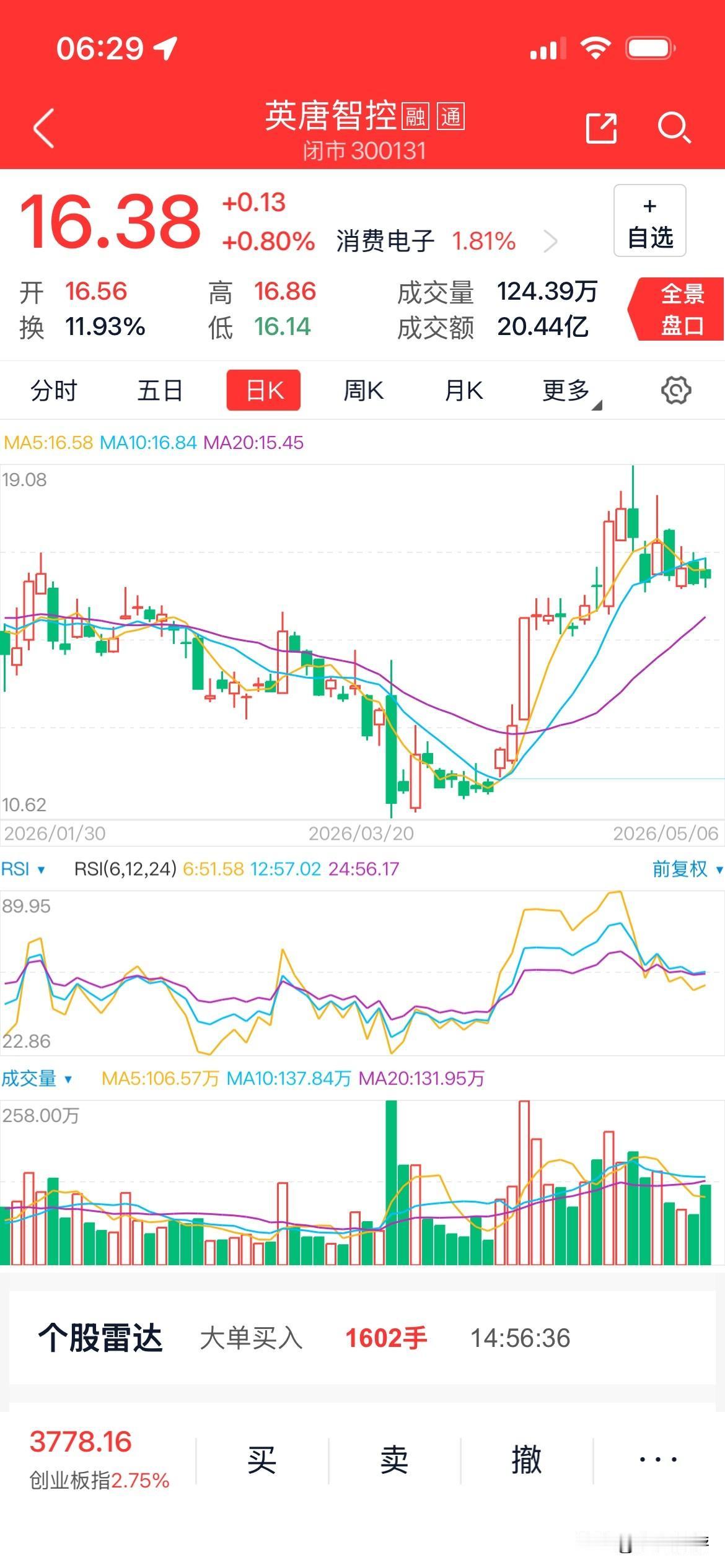Tap the location arrow in status bar
The image size is (725, 1568).
tap(165, 48)
